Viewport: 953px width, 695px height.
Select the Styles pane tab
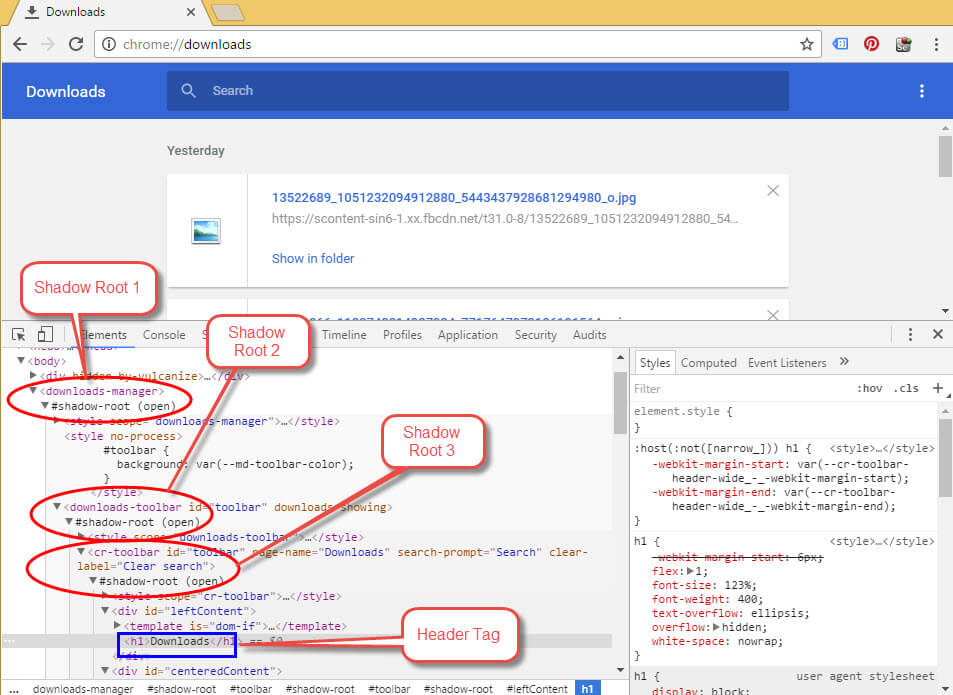pyautogui.click(x=655, y=363)
